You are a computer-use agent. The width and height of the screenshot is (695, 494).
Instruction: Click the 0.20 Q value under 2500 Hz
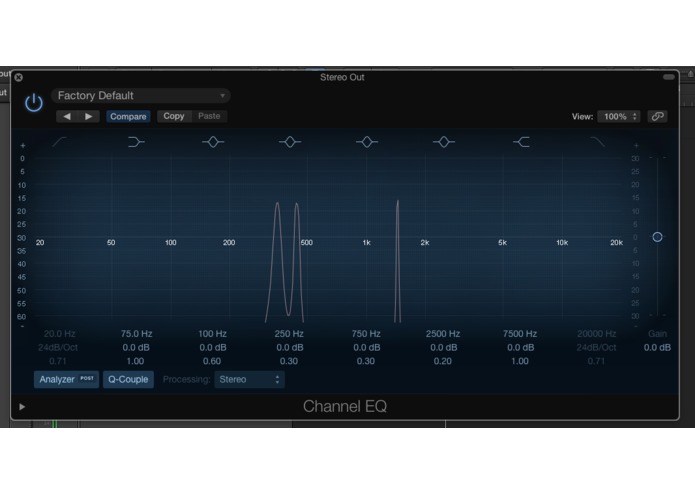443,361
